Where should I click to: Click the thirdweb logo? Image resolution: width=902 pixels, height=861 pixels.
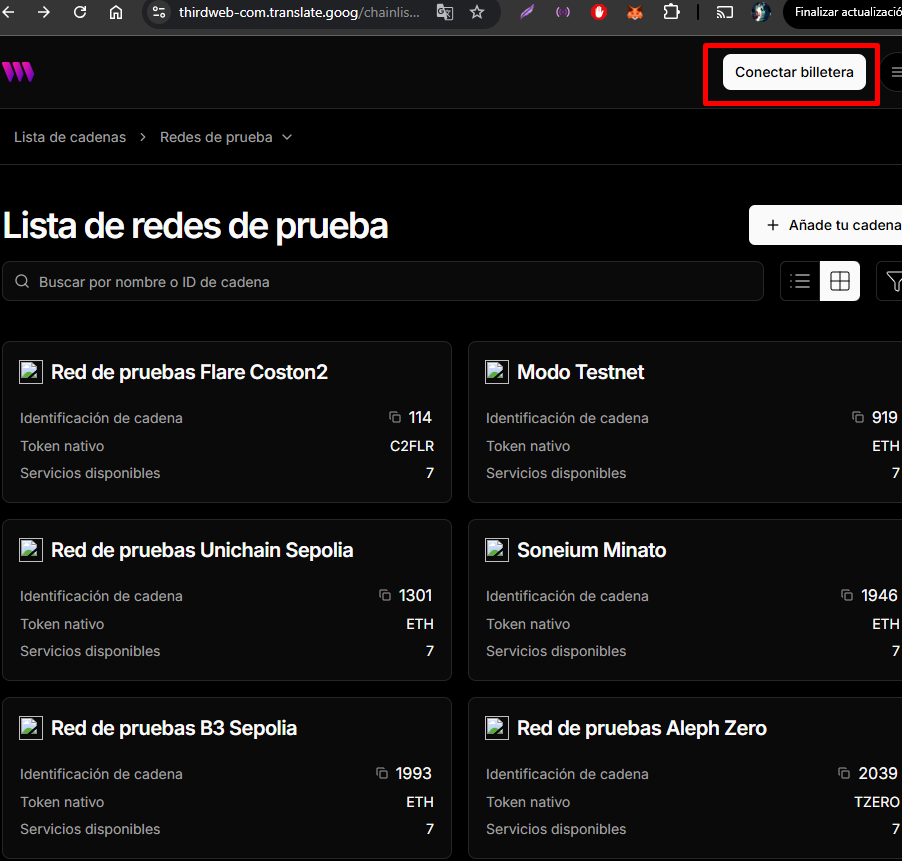18,72
